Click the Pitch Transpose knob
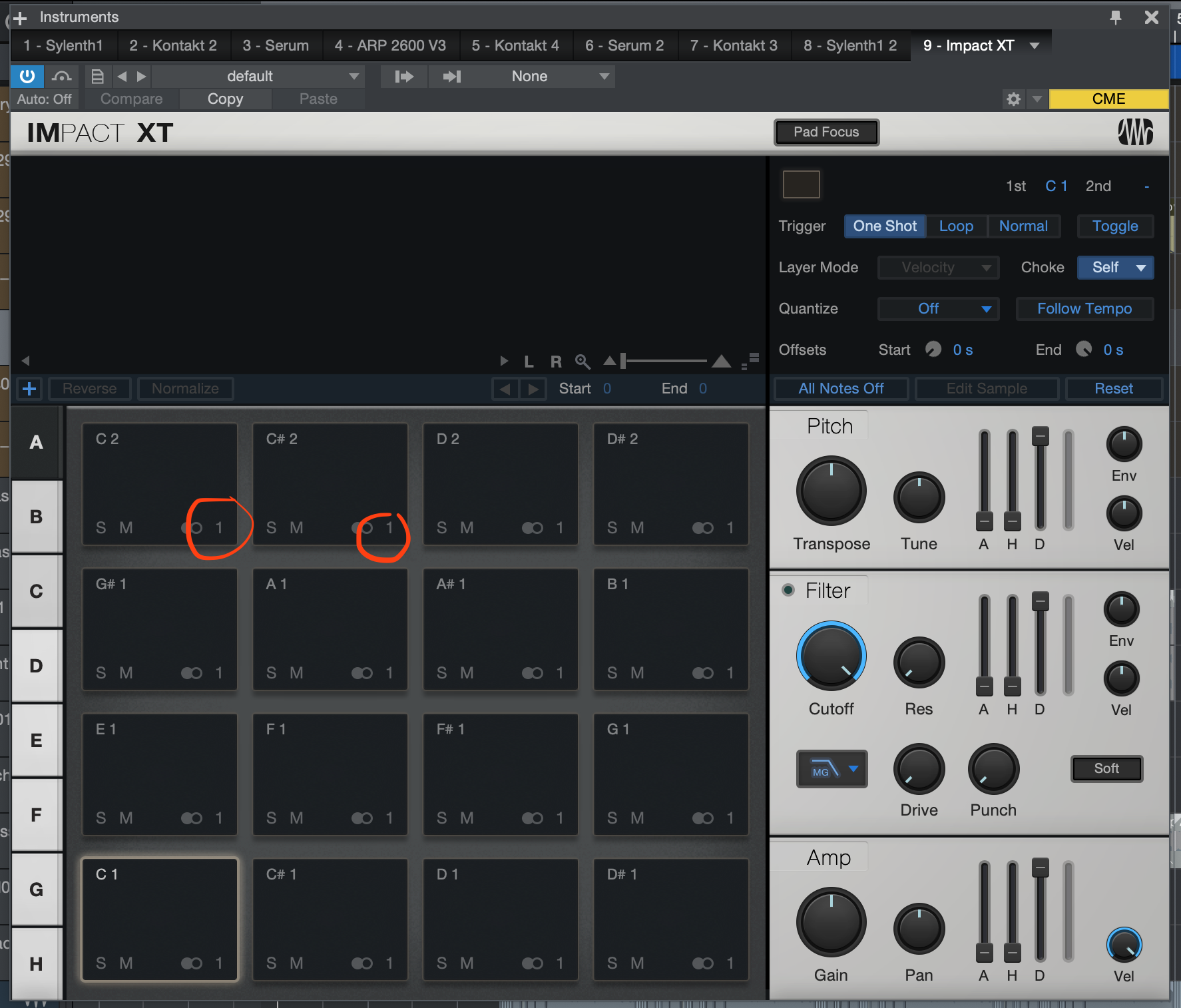 click(831, 491)
